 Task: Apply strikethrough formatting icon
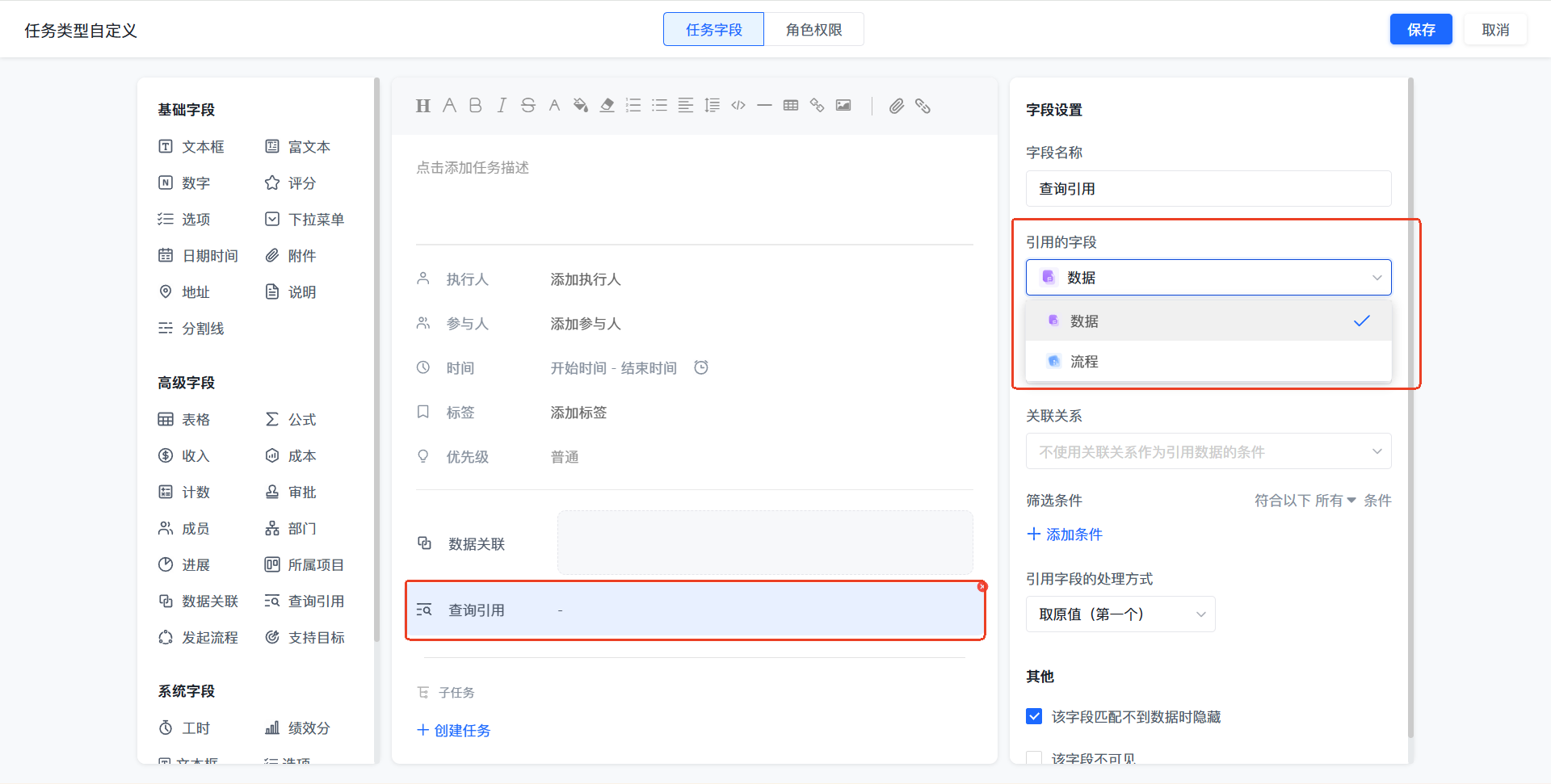click(528, 106)
